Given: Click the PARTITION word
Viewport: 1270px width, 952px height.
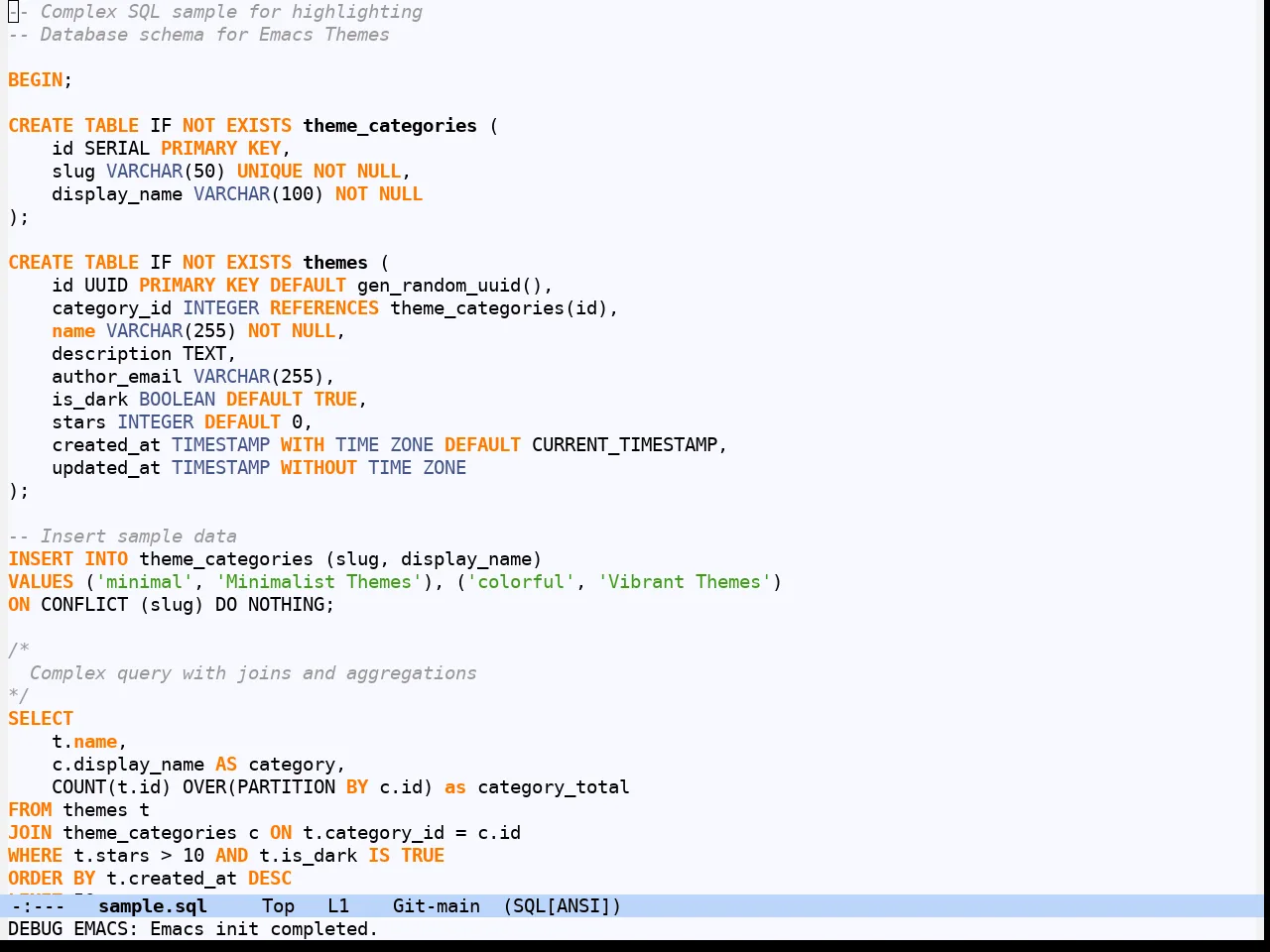Looking at the screenshot, I should [286, 786].
